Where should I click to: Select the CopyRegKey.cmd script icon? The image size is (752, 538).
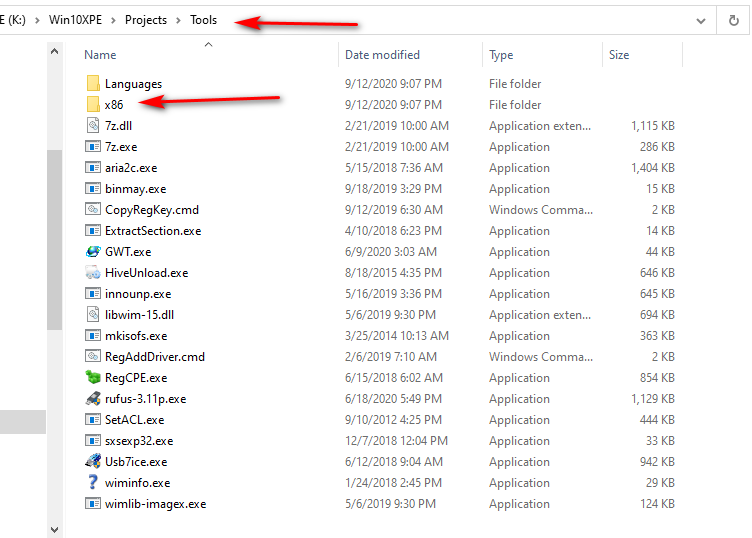(x=93, y=210)
